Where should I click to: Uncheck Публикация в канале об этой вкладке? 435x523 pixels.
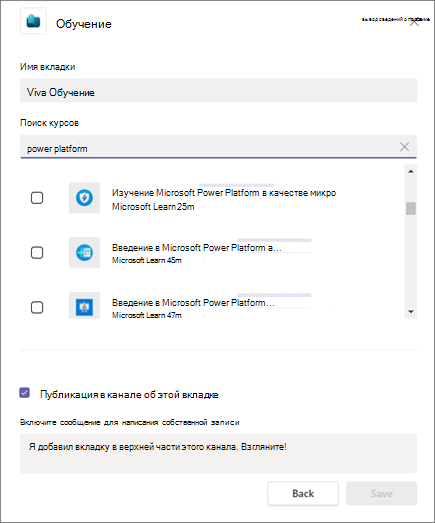click(x=25, y=393)
